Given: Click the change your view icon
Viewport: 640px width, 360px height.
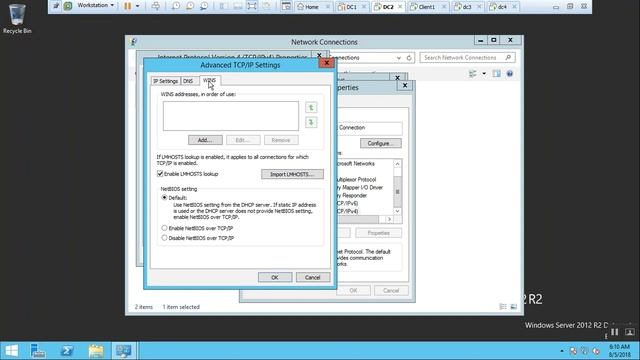Looking at the screenshot, I should [x=473, y=74].
